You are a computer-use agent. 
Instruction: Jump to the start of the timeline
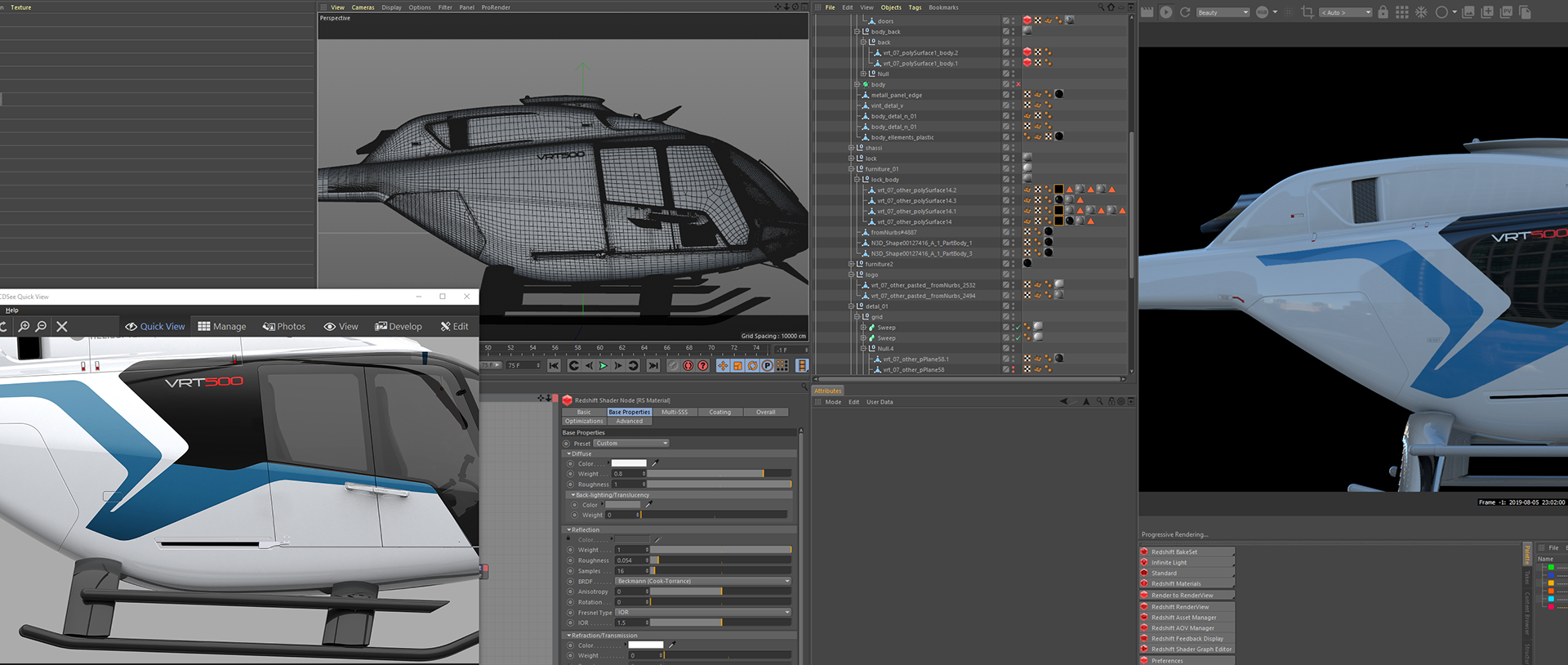554,366
